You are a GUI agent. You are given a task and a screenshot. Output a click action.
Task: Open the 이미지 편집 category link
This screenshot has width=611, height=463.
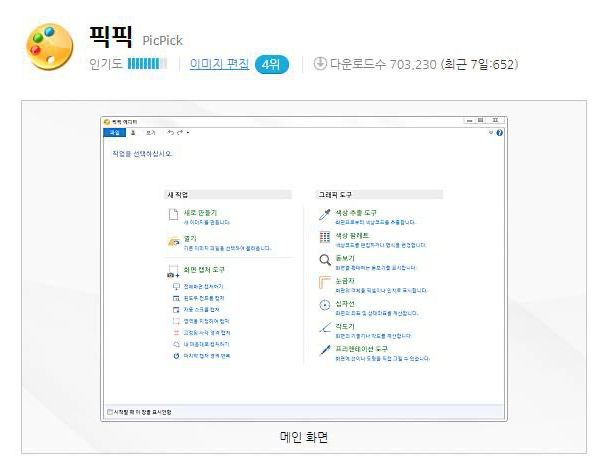[219, 64]
